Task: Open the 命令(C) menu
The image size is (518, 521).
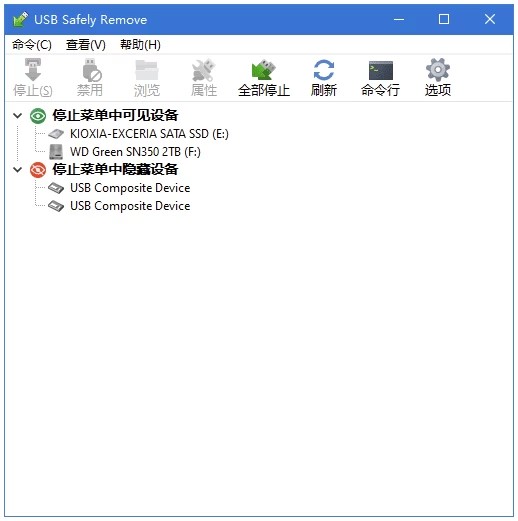Action: coord(32,45)
